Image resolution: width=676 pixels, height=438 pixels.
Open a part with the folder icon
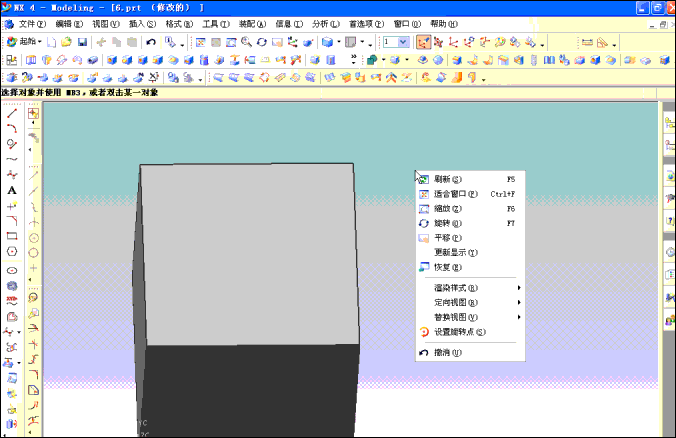pyautogui.click(x=66, y=42)
